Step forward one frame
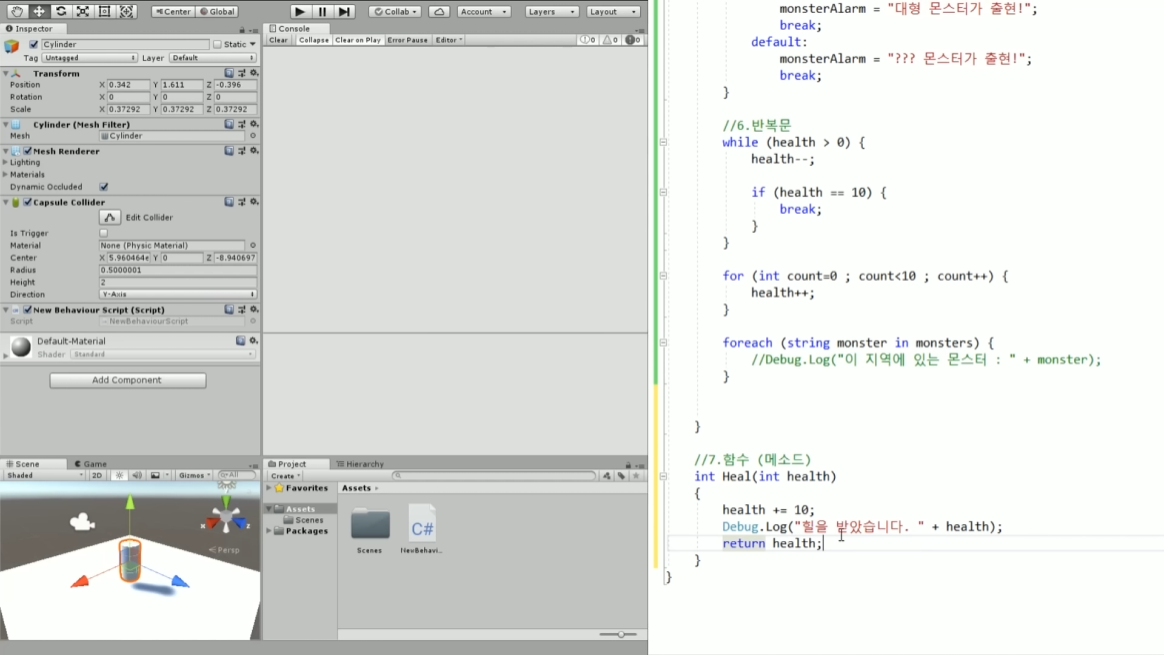The image size is (1164, 655). (x=344, y=11)
